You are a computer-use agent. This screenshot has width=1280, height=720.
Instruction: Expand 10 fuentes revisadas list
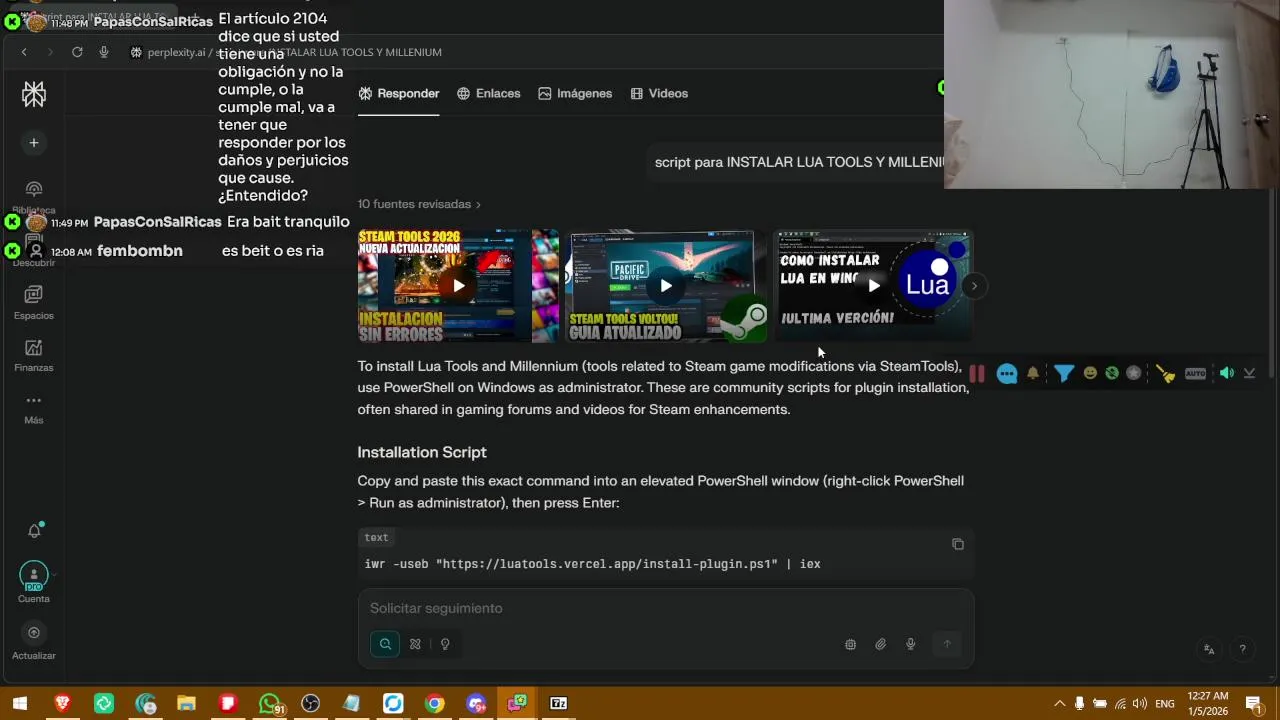419,204
